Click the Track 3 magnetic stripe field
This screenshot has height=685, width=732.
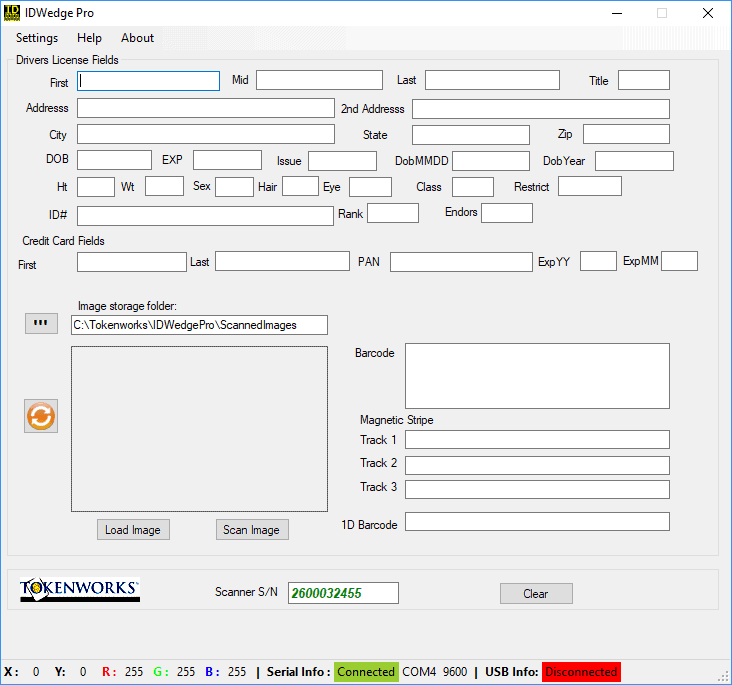click(537, 489)
